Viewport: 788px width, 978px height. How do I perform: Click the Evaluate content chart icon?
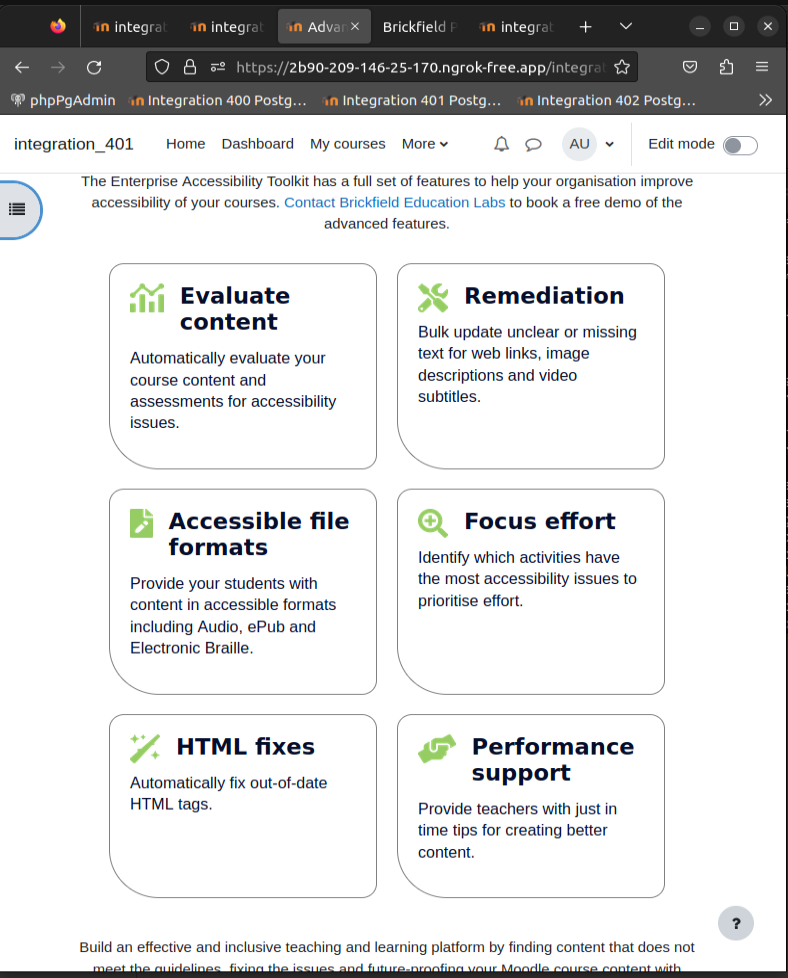coord(147,298)
